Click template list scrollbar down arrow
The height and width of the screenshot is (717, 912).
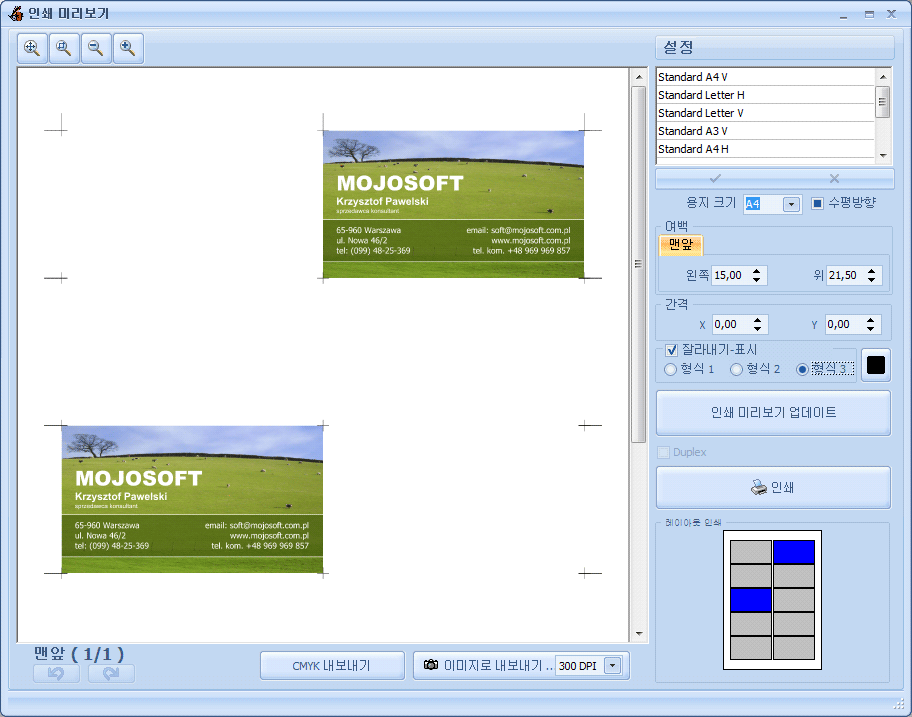tap(883, 155)
